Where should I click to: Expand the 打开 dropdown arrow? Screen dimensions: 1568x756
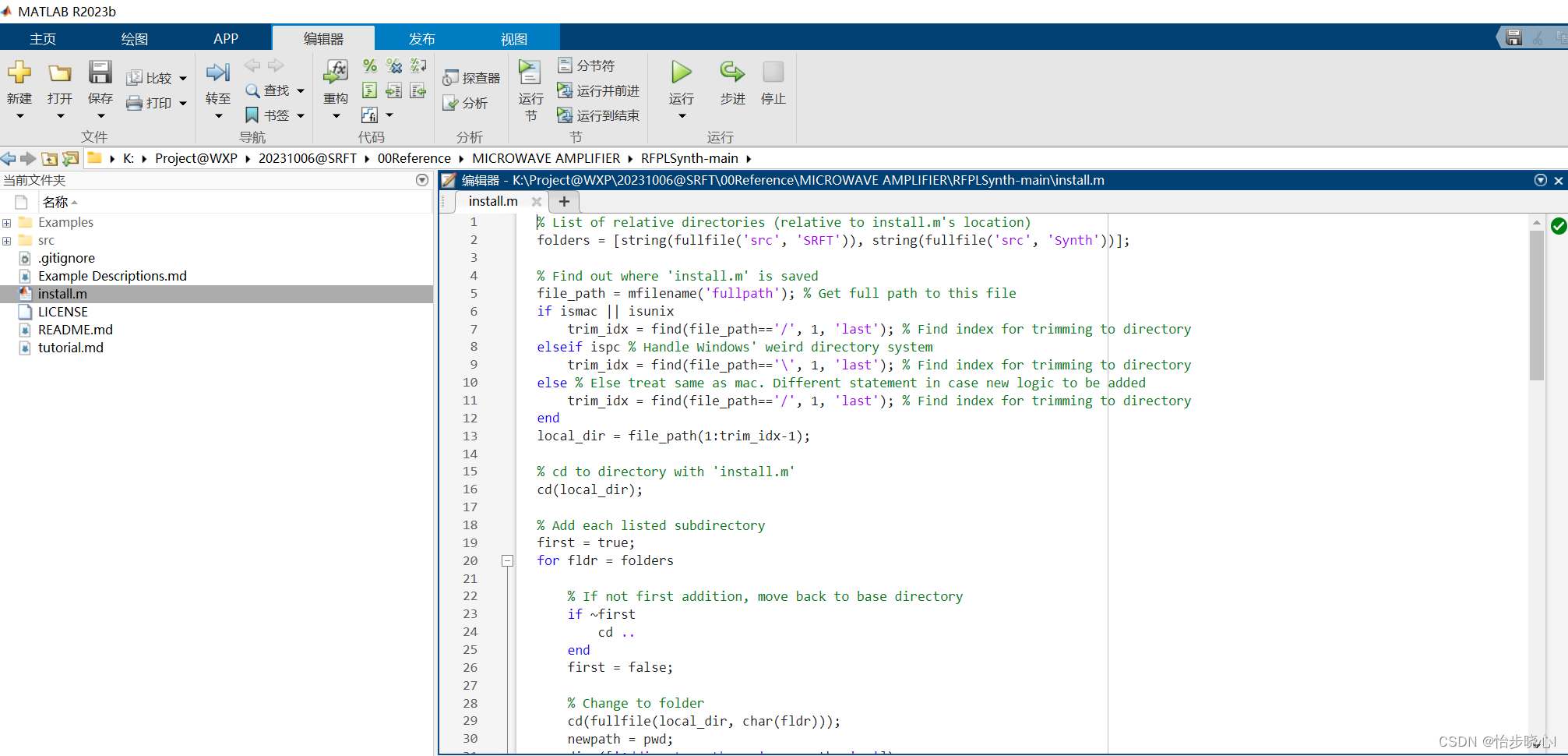60,116
